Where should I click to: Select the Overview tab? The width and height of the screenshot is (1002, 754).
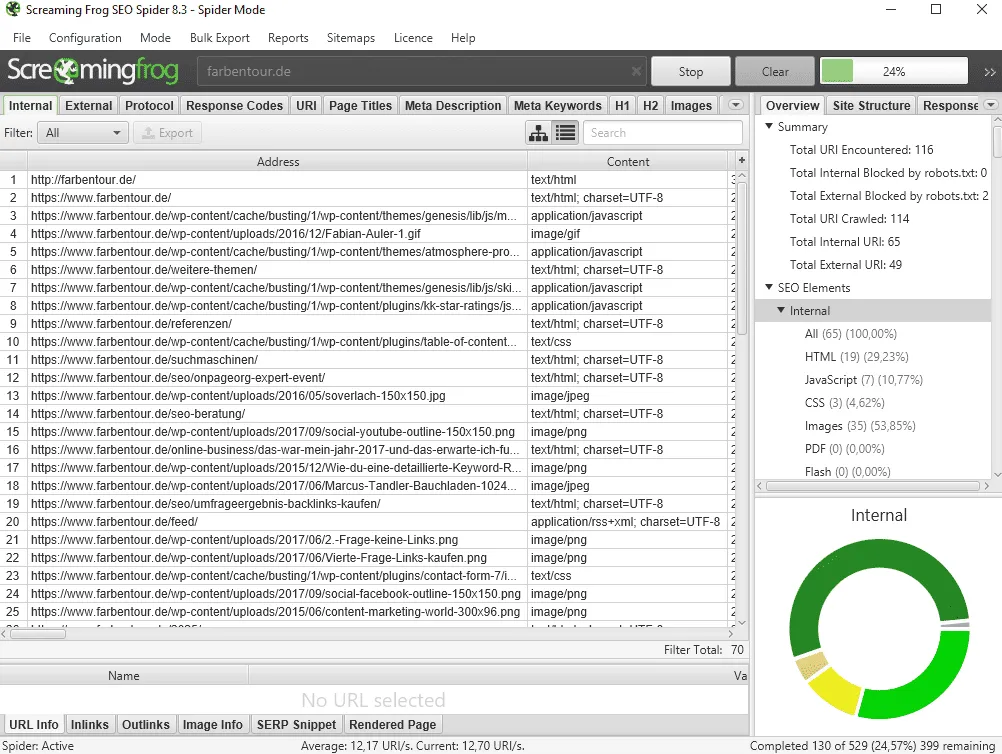792,105
